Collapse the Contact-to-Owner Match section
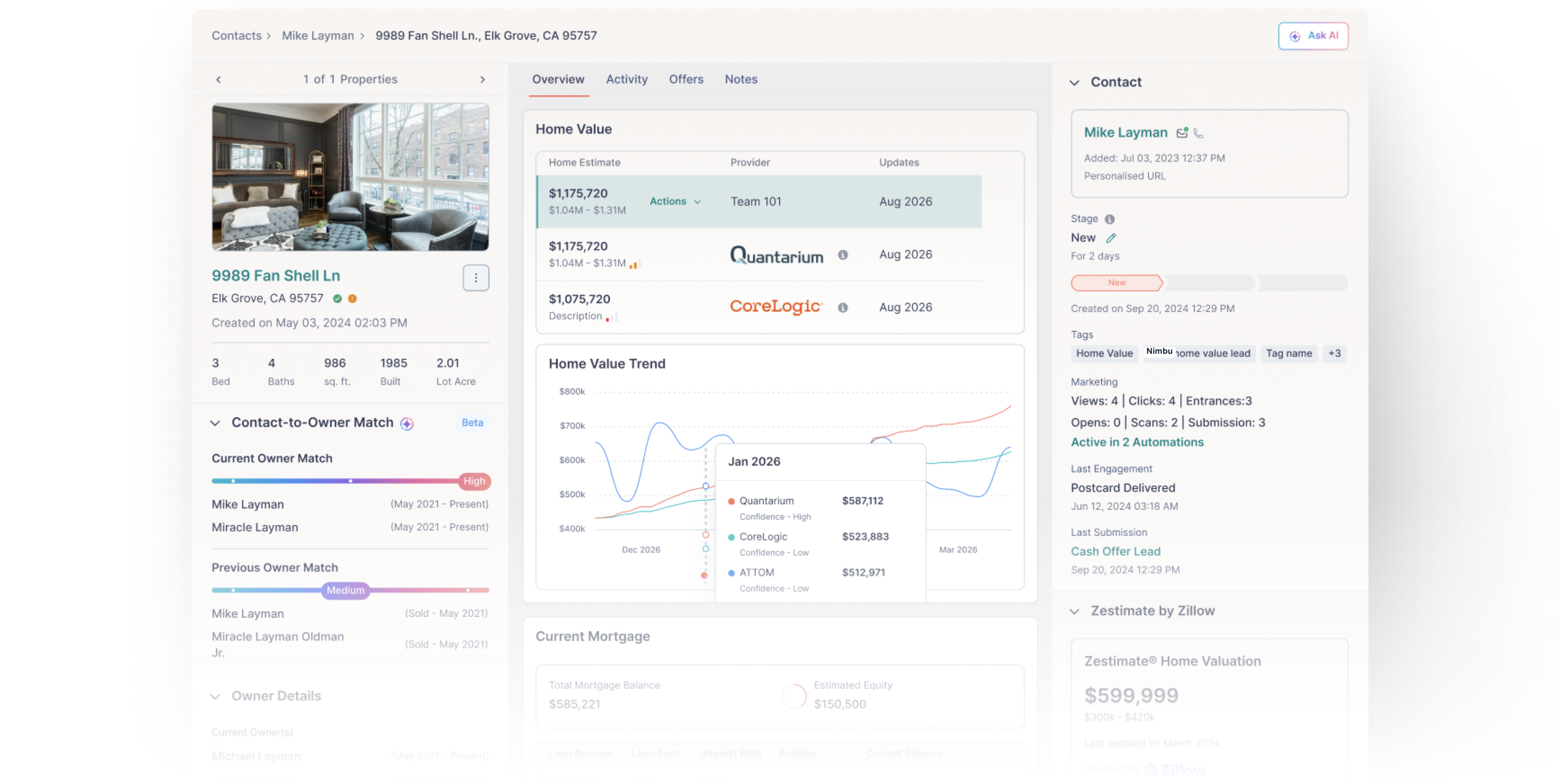 (x=215, y=423)
